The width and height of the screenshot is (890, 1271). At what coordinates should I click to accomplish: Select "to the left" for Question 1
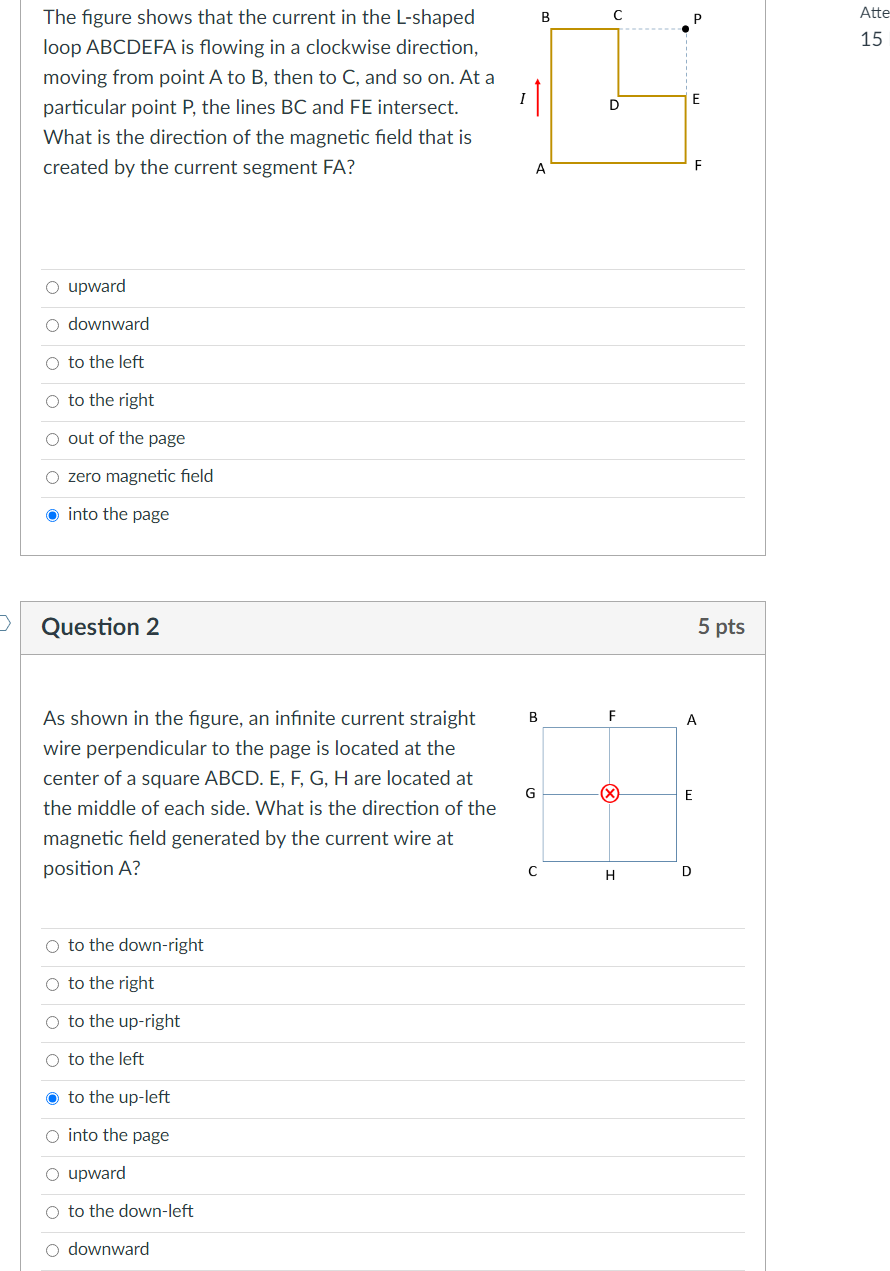51,363
